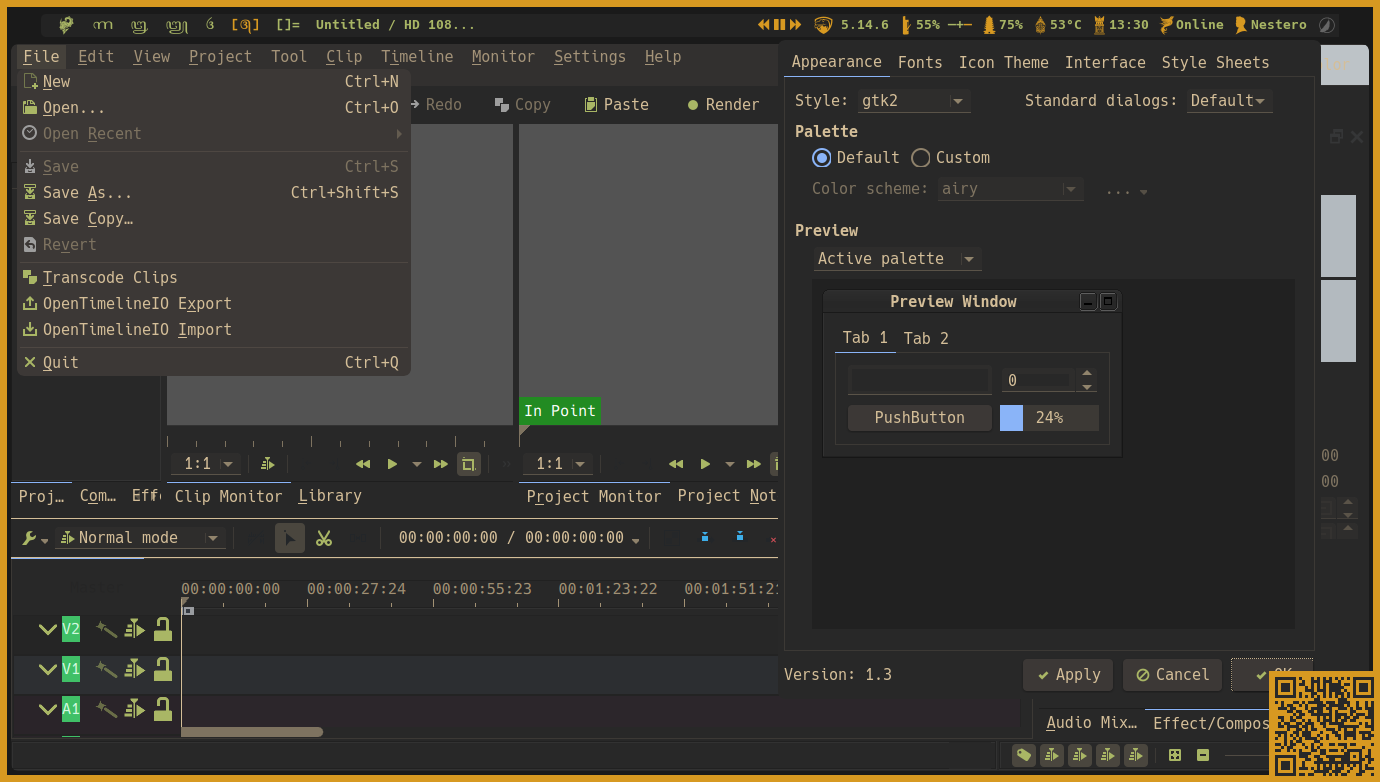Image resolution: width=1380 pixels, height=782 pixels.
Task: Click the effects wand icon on track V2
Action: pyautogui.click(x=106, y=629)
